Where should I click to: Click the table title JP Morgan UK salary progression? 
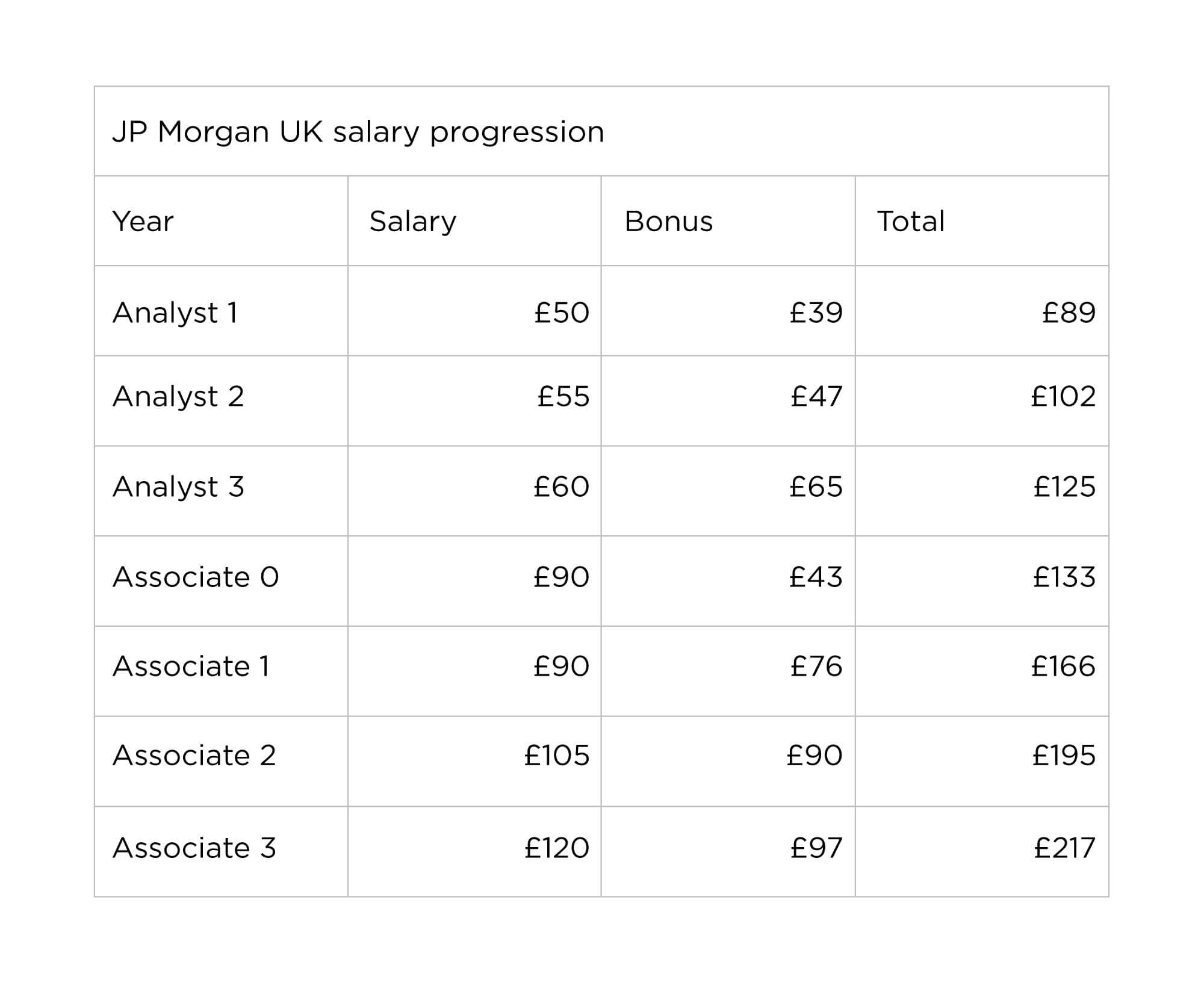[358, 132]
